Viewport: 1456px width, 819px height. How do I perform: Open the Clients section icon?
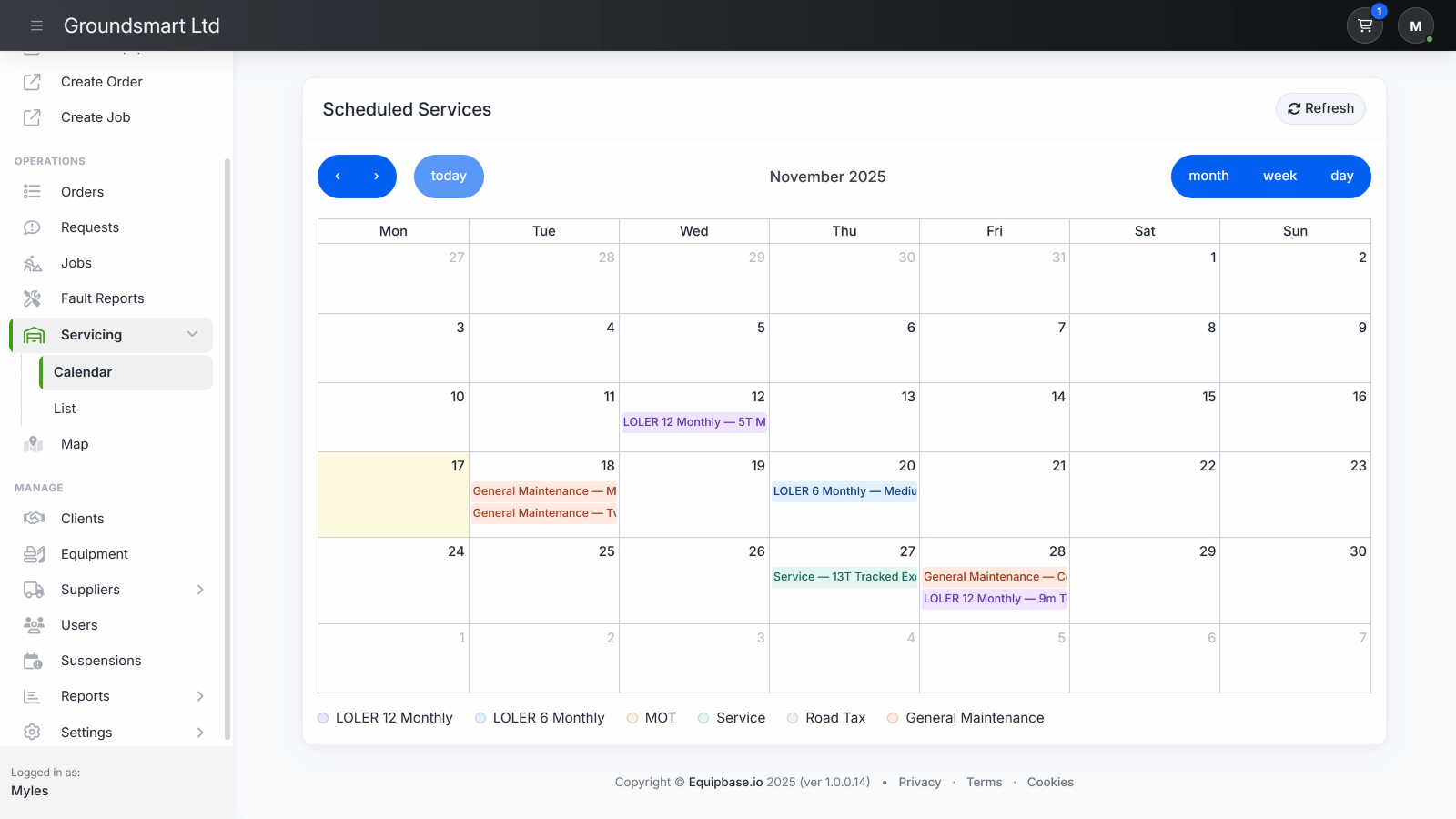32,518
